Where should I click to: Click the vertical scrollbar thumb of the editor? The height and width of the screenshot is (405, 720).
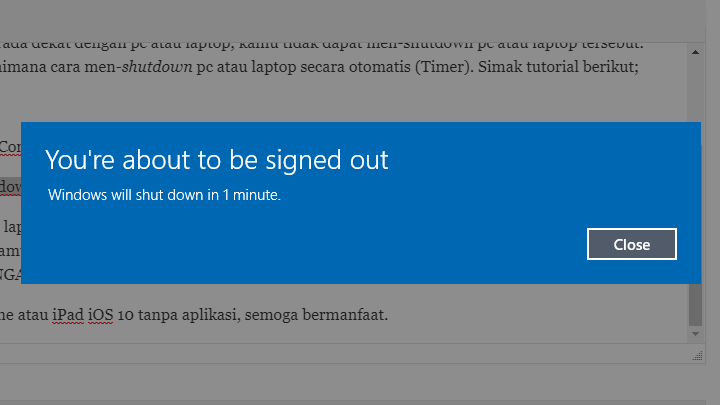pos(694,304)
